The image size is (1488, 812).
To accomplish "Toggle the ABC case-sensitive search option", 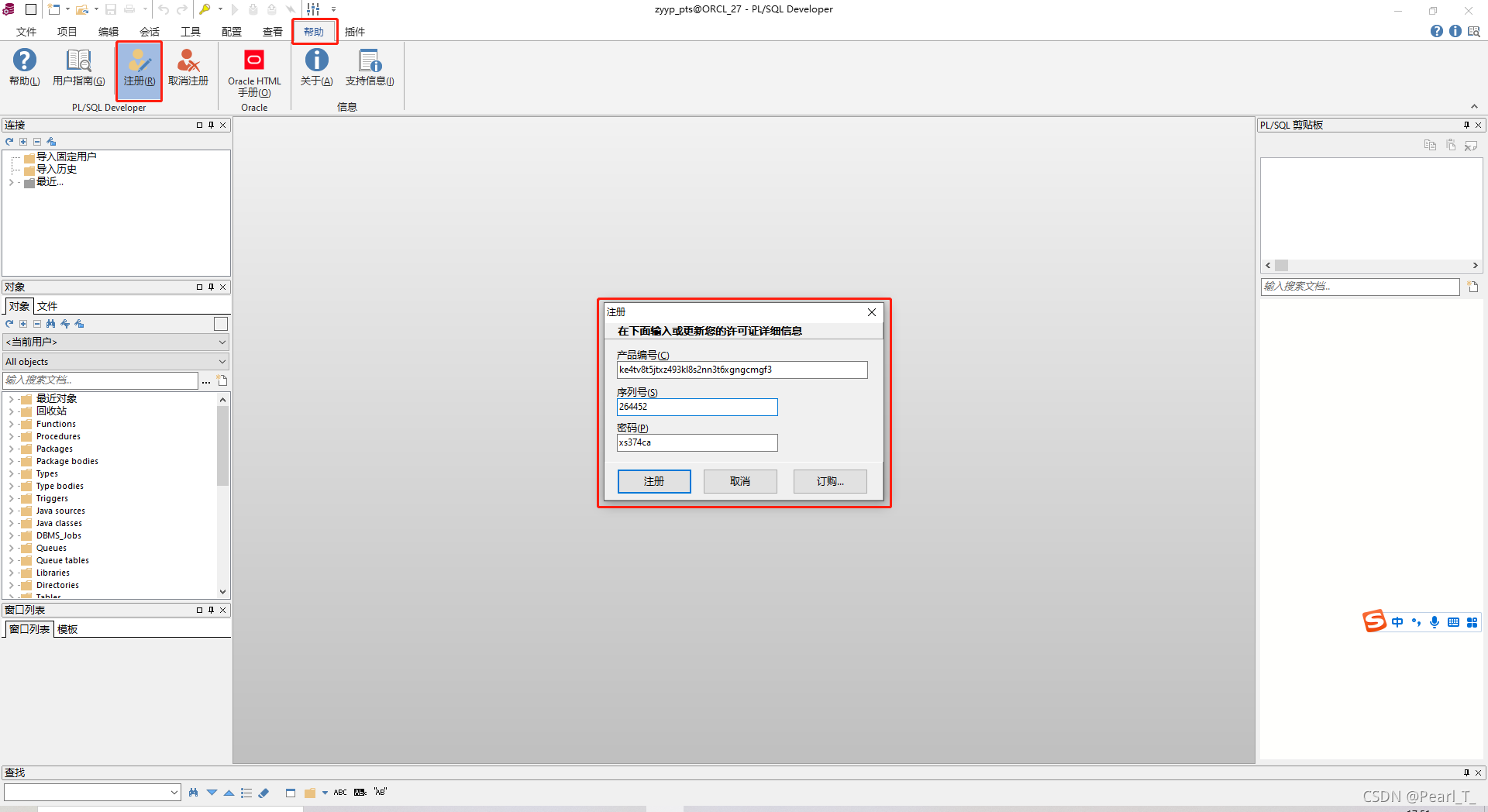I will [340, 793].
